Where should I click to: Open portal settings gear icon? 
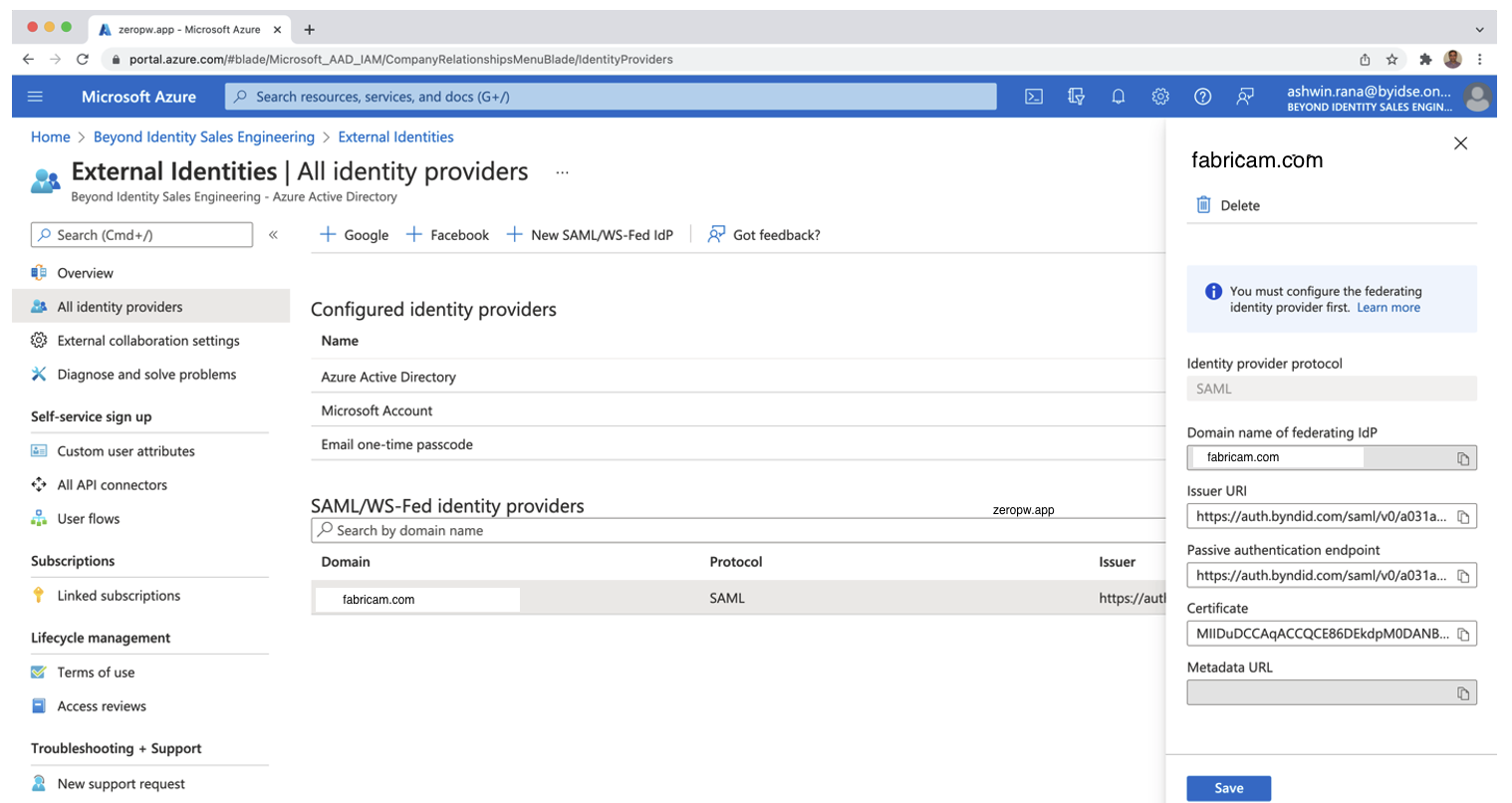tap(1160, 97)
